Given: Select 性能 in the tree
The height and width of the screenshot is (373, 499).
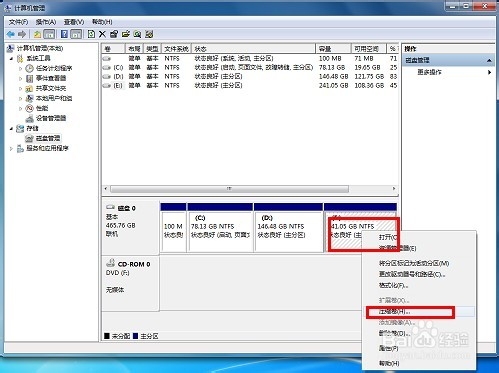Looking at the screenshot, I should pos(42,108).
